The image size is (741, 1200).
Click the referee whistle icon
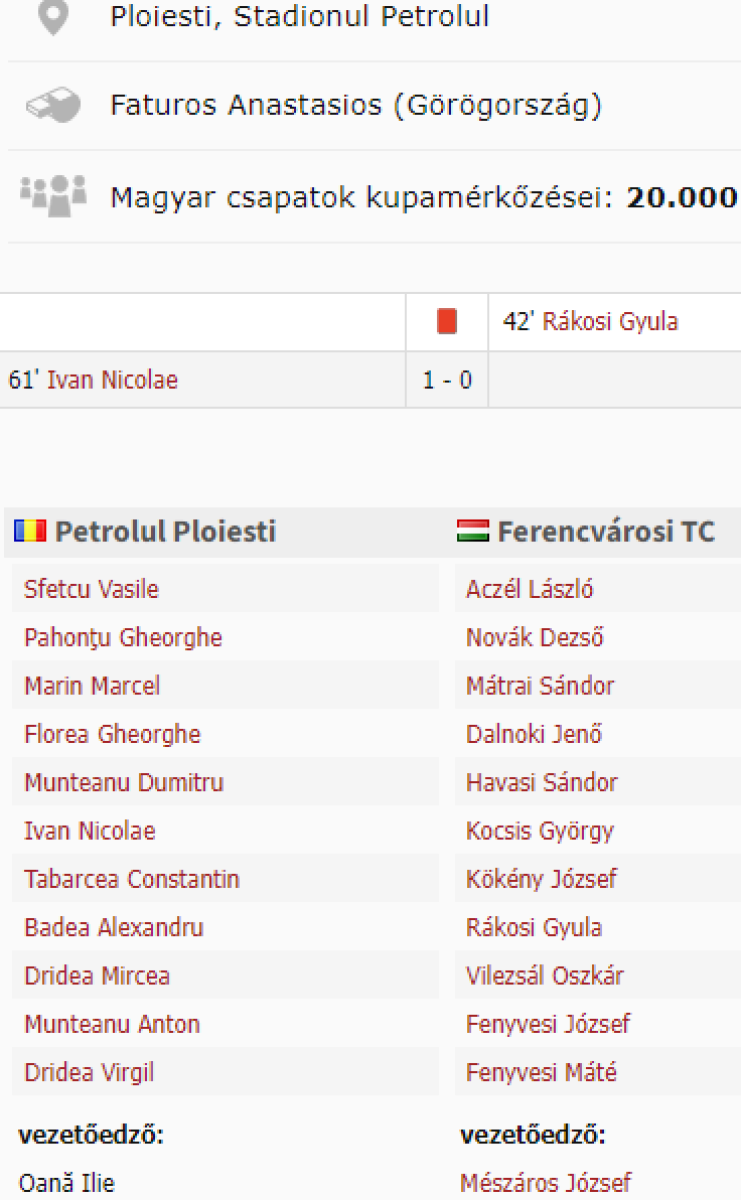pos(53,105)
